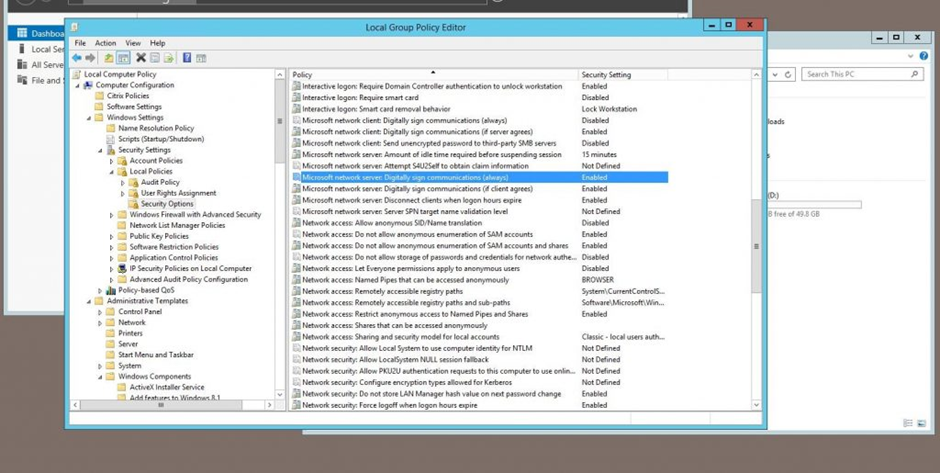Open Properties from the toolbar icon
940x473 pixels.
[x=155, y=58]
